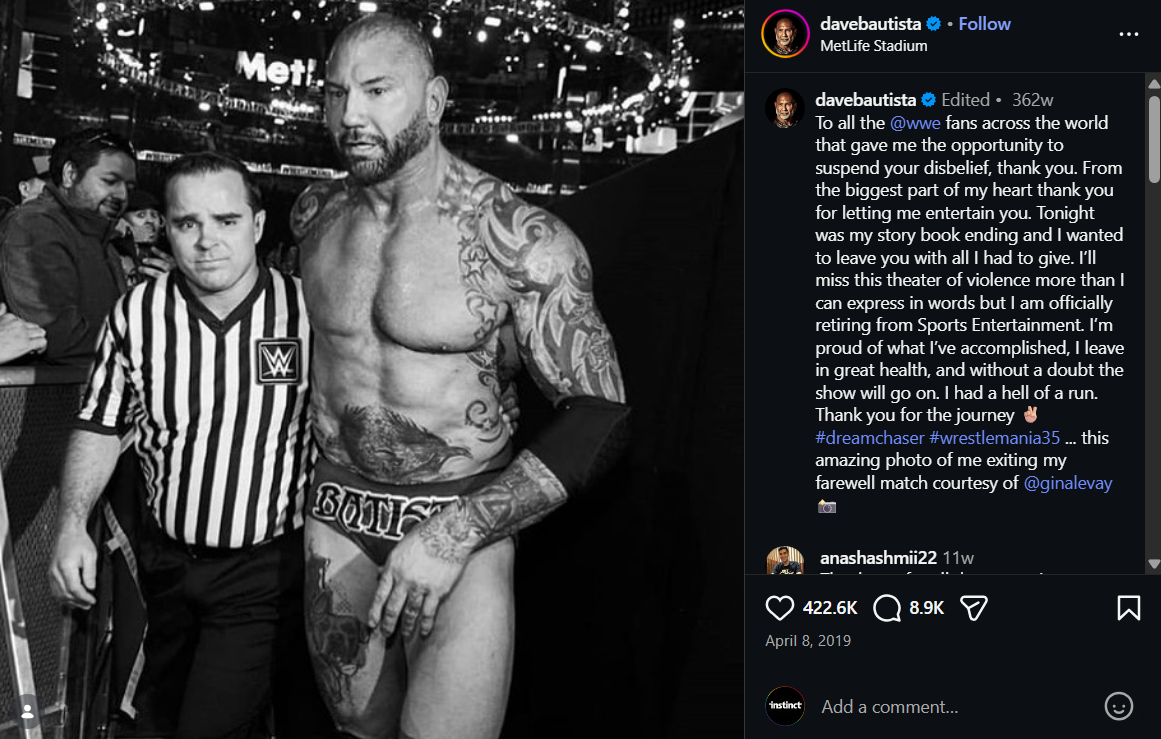This screenshot has width=1161, height=739.
Task: Click the April 8, 2019 post date
Action: (808, 641)
